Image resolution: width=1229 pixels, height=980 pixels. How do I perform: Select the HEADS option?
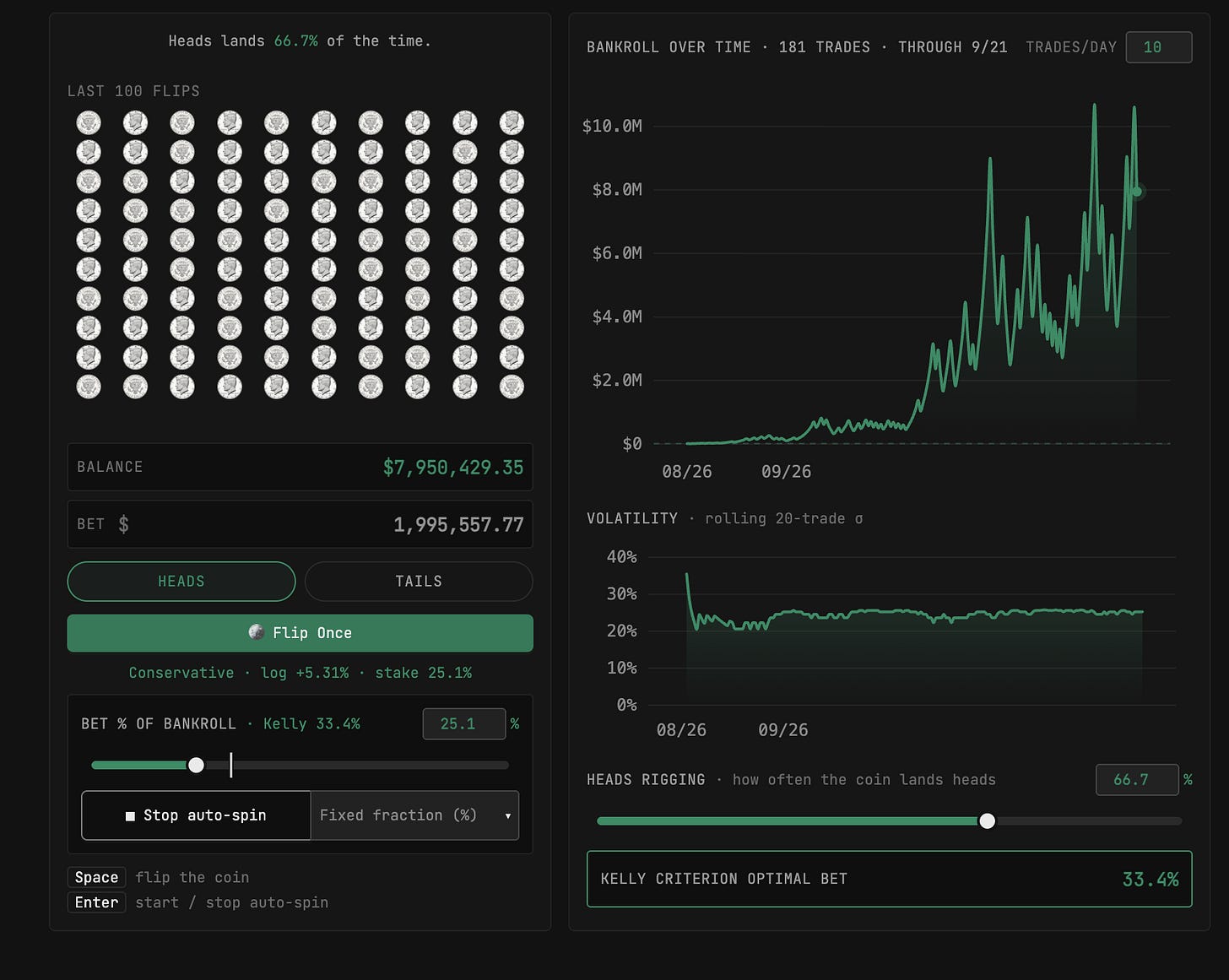pyautogui.click(x=181, y=582)
